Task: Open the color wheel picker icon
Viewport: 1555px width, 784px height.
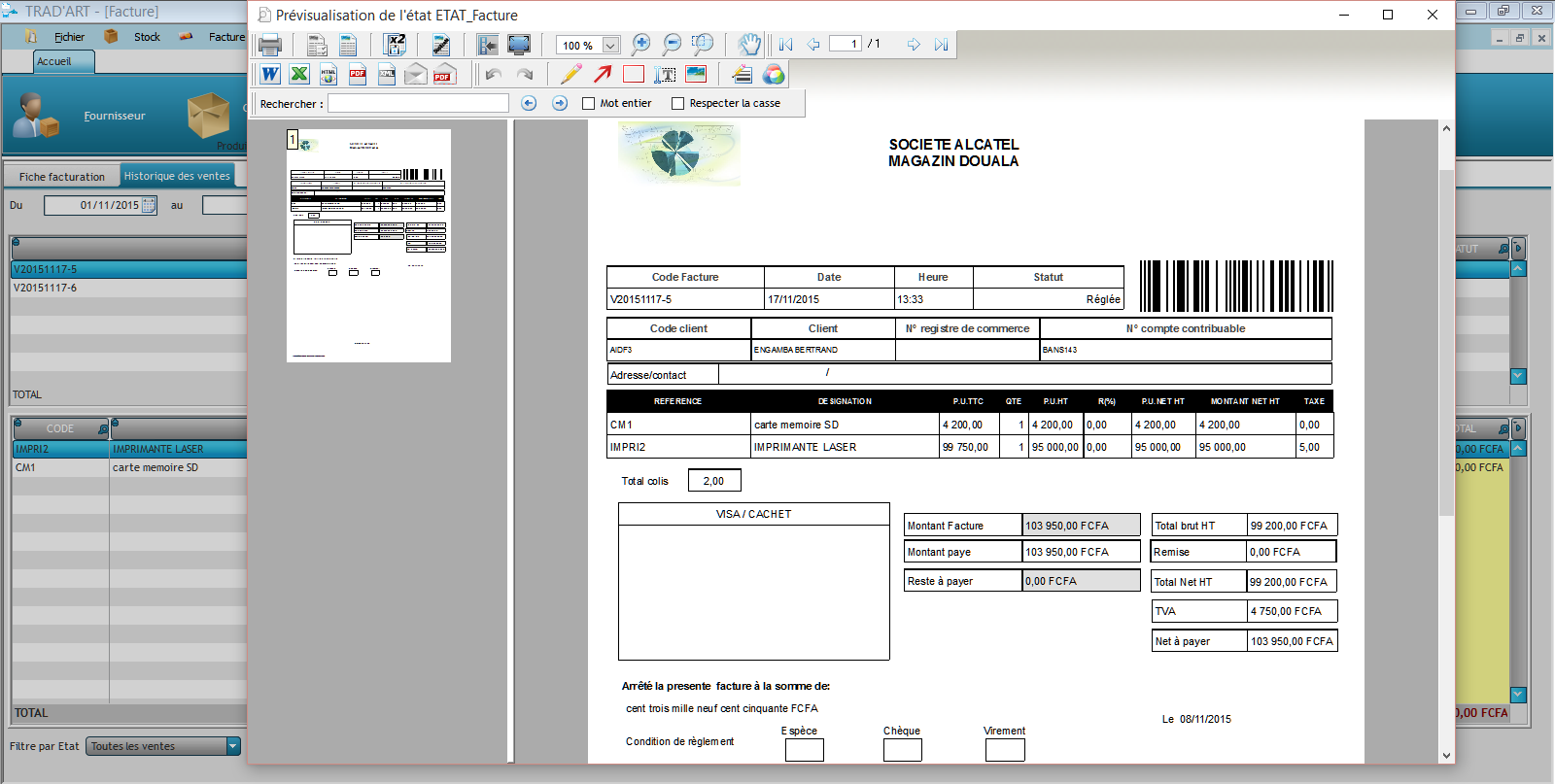Action: point(774,74)
